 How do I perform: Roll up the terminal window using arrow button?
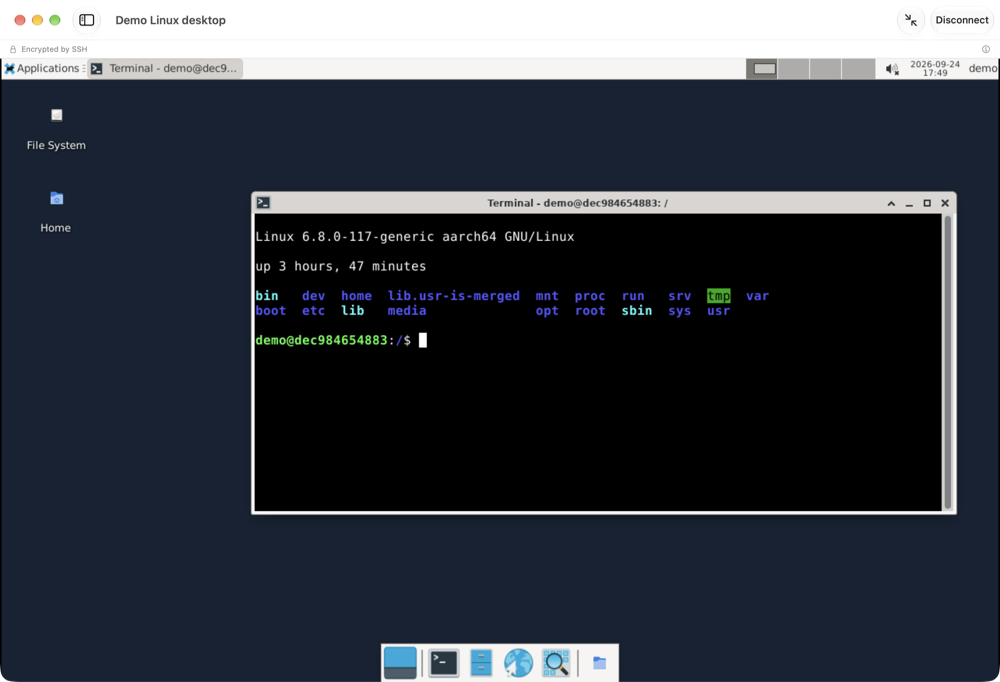892,204
